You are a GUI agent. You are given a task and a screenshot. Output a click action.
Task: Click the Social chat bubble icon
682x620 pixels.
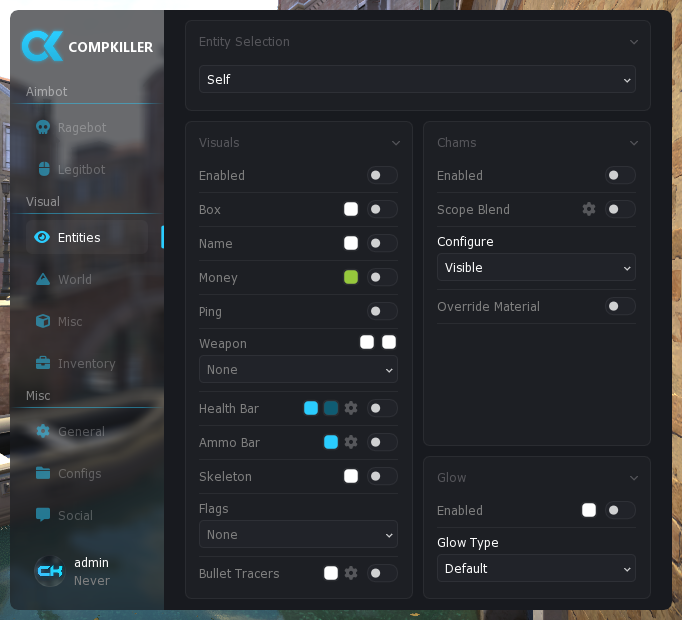pyautogui.click(x=43, y=515)
